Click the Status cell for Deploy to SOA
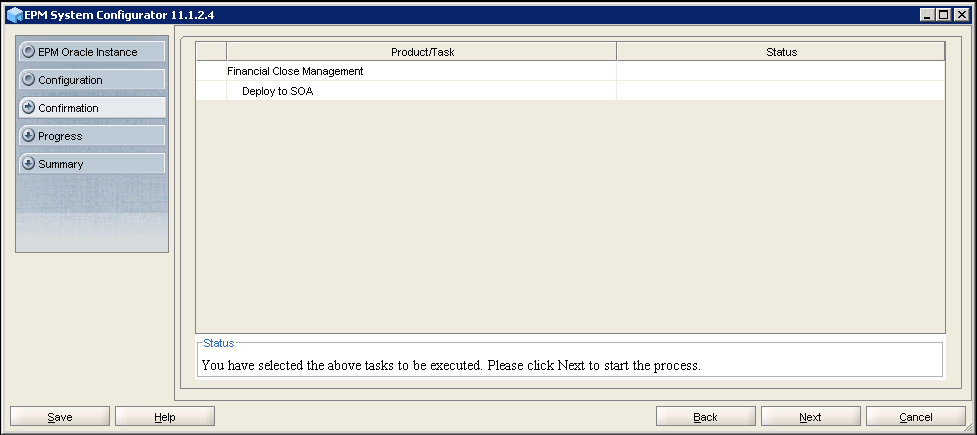Viewport: 977px width, 435px height. click(780, 91)
